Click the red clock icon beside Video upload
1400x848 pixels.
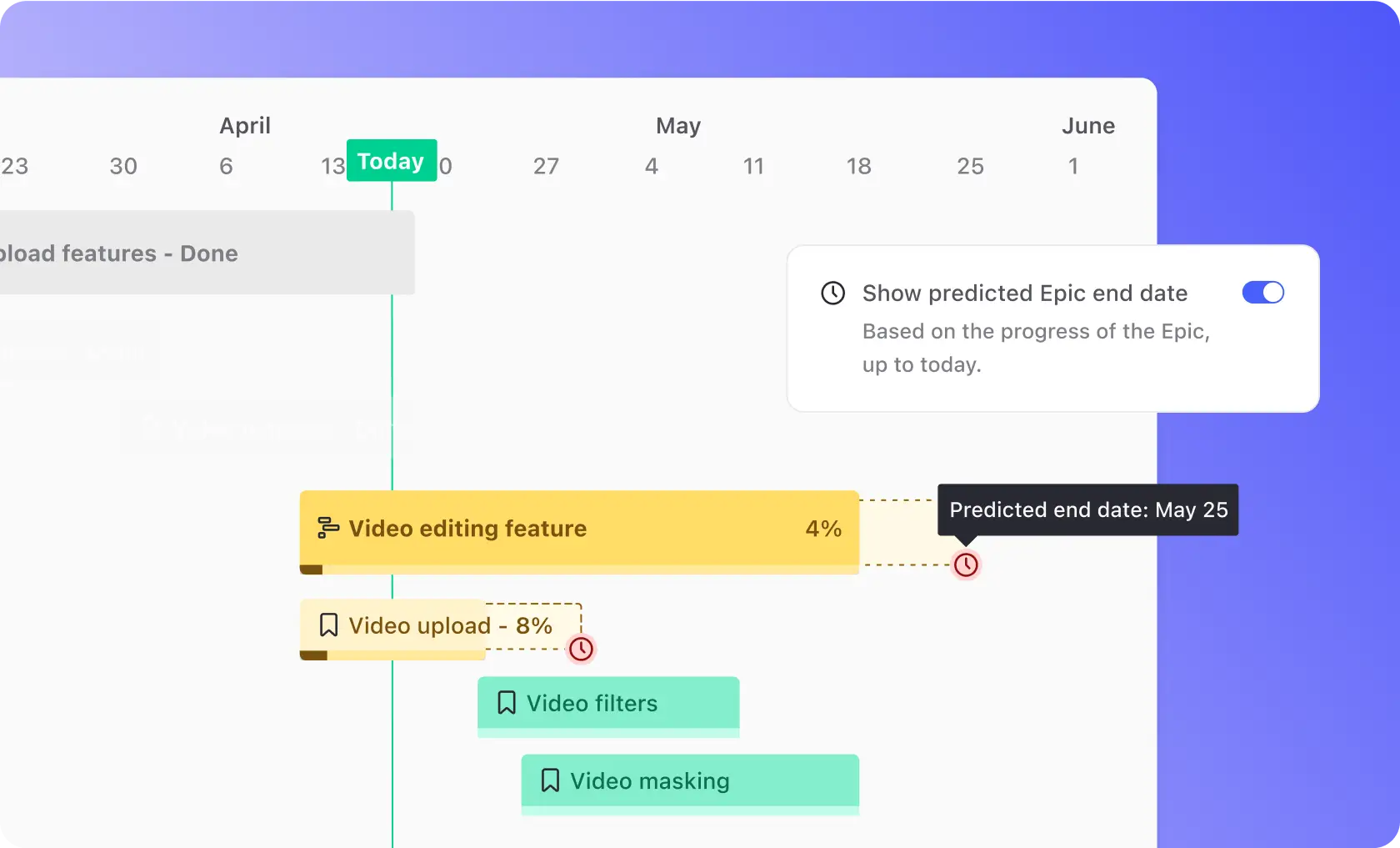(x=582, y=650)
